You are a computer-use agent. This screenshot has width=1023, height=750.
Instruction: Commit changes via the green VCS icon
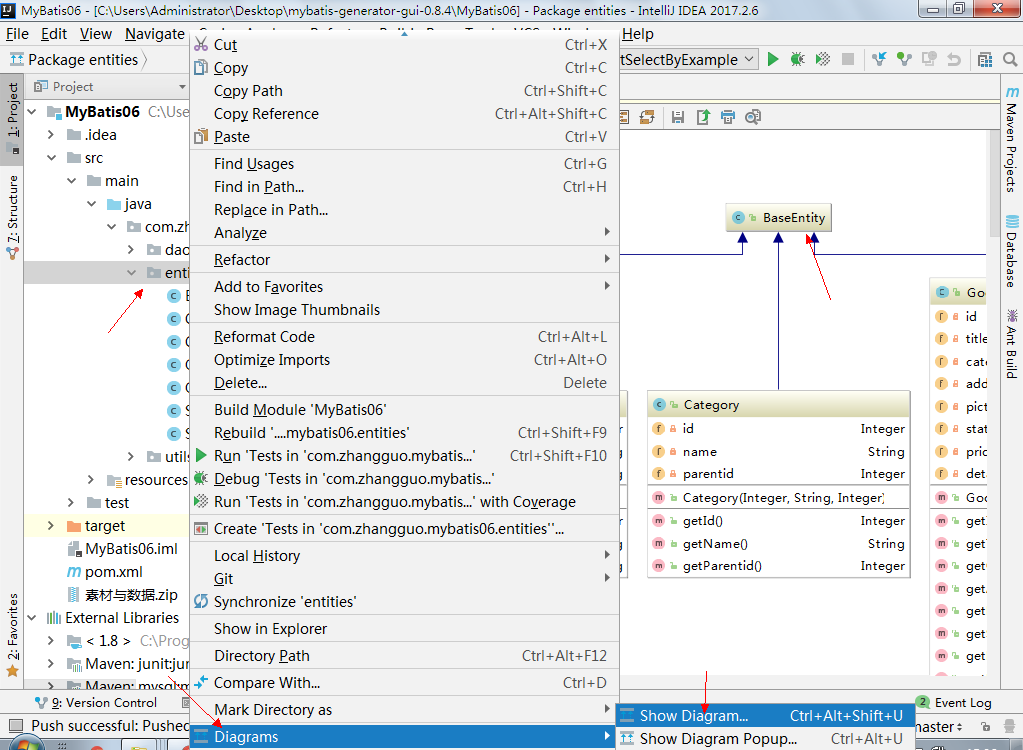tap(904, 59)
